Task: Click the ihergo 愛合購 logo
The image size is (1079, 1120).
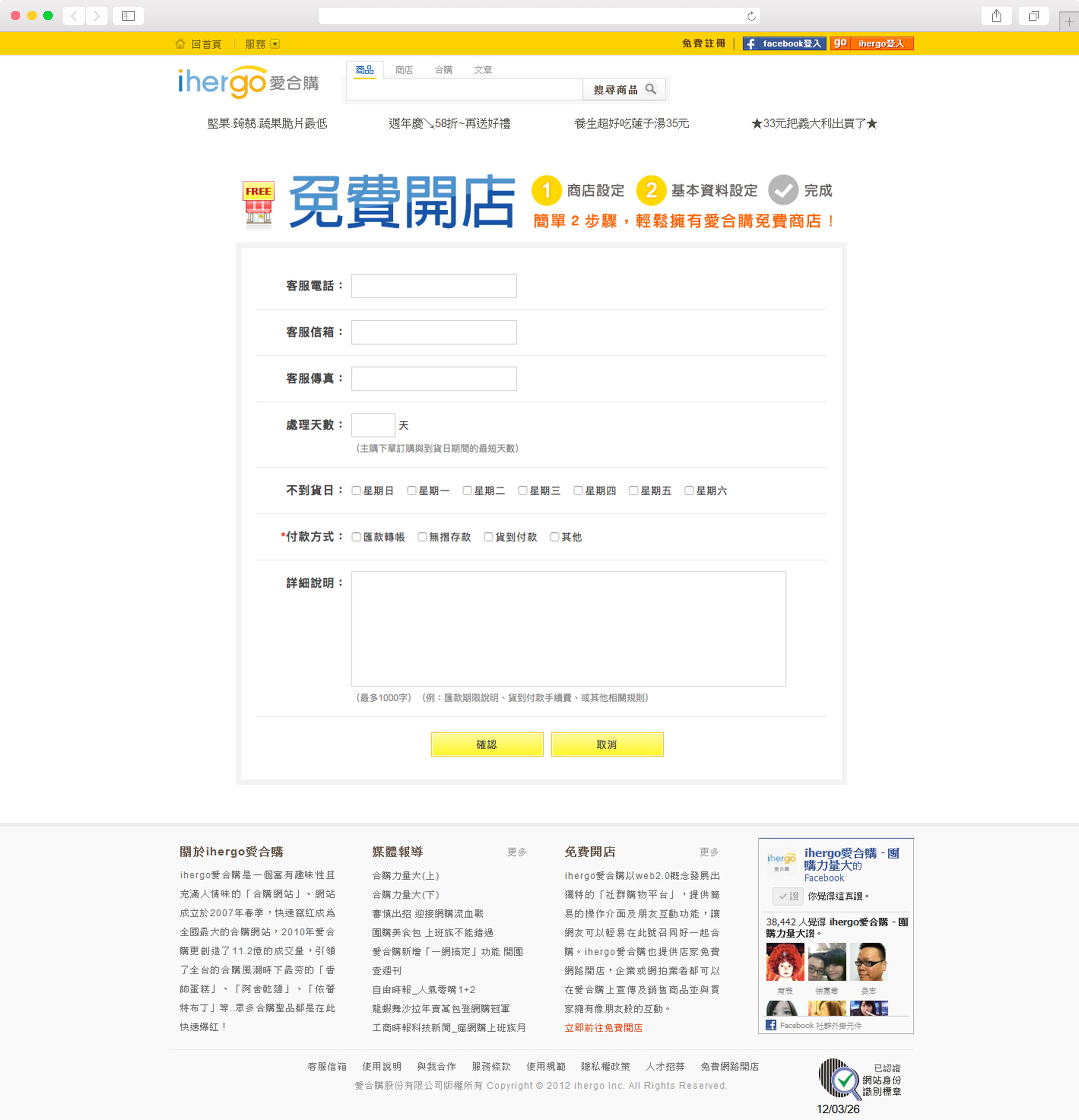Action: pyautogui.click(x=248, y=82)
